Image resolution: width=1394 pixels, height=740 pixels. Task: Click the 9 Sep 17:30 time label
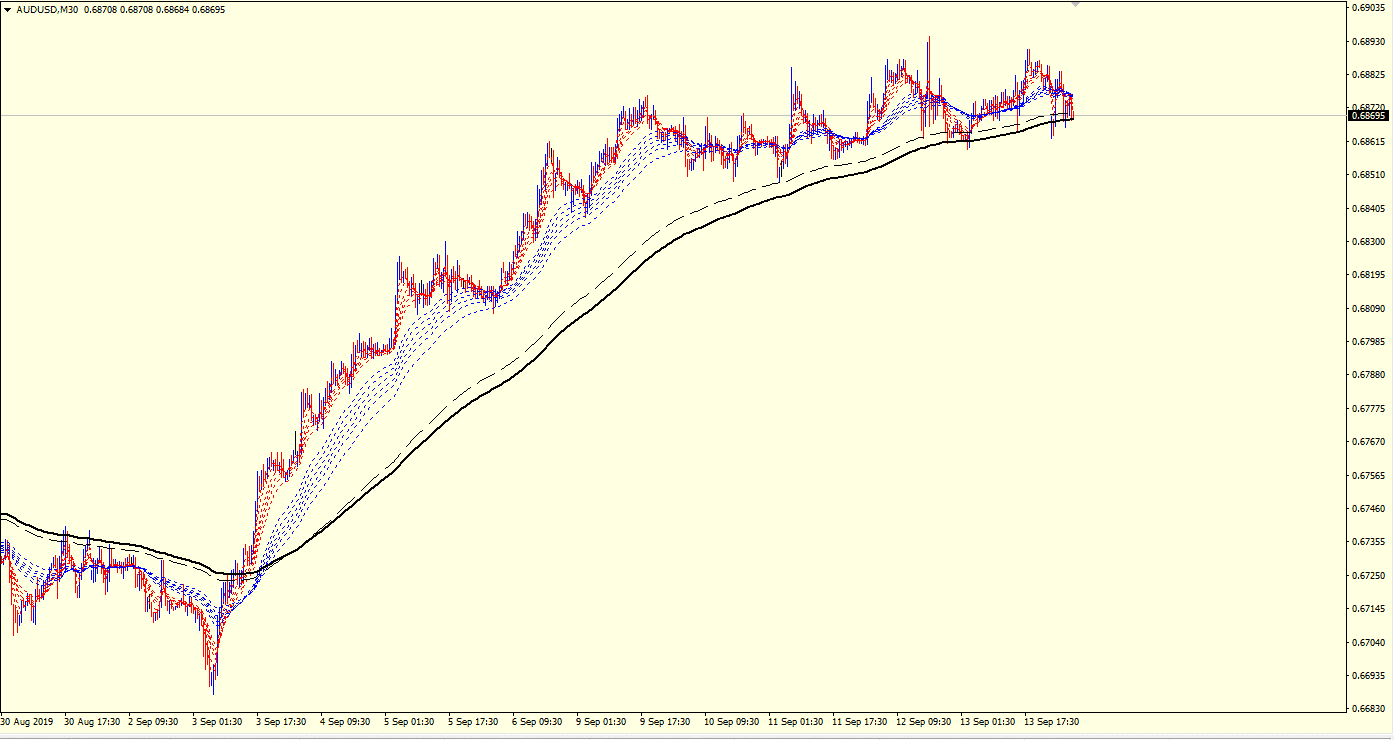[667, 721]
